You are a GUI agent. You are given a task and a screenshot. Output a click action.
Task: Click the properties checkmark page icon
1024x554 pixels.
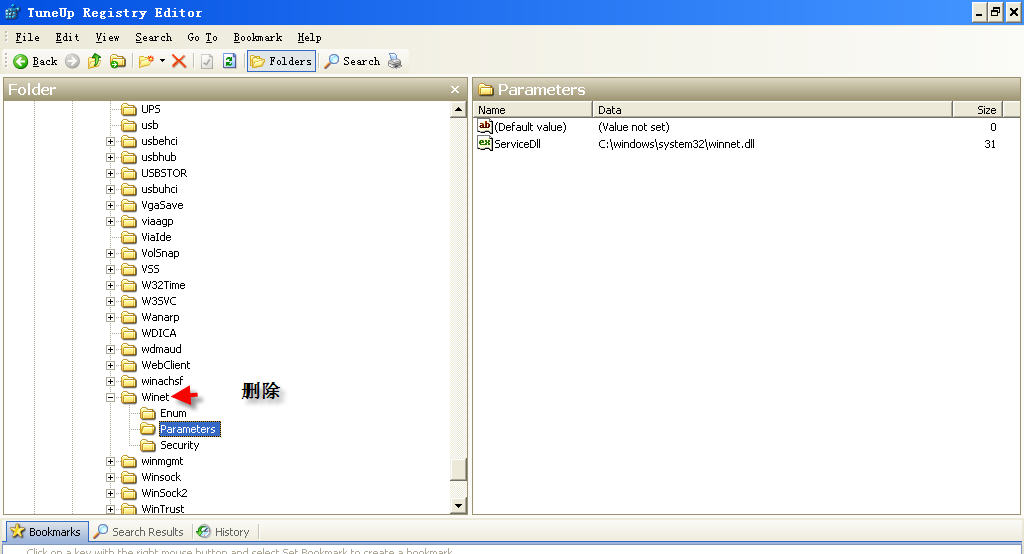pos(207,61)
